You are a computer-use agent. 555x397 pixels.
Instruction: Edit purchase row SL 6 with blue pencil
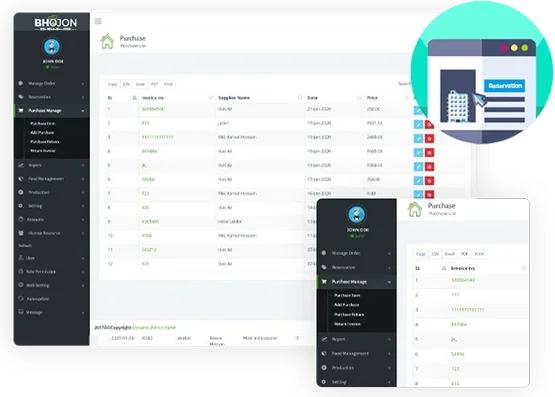[x=418, y=180]
